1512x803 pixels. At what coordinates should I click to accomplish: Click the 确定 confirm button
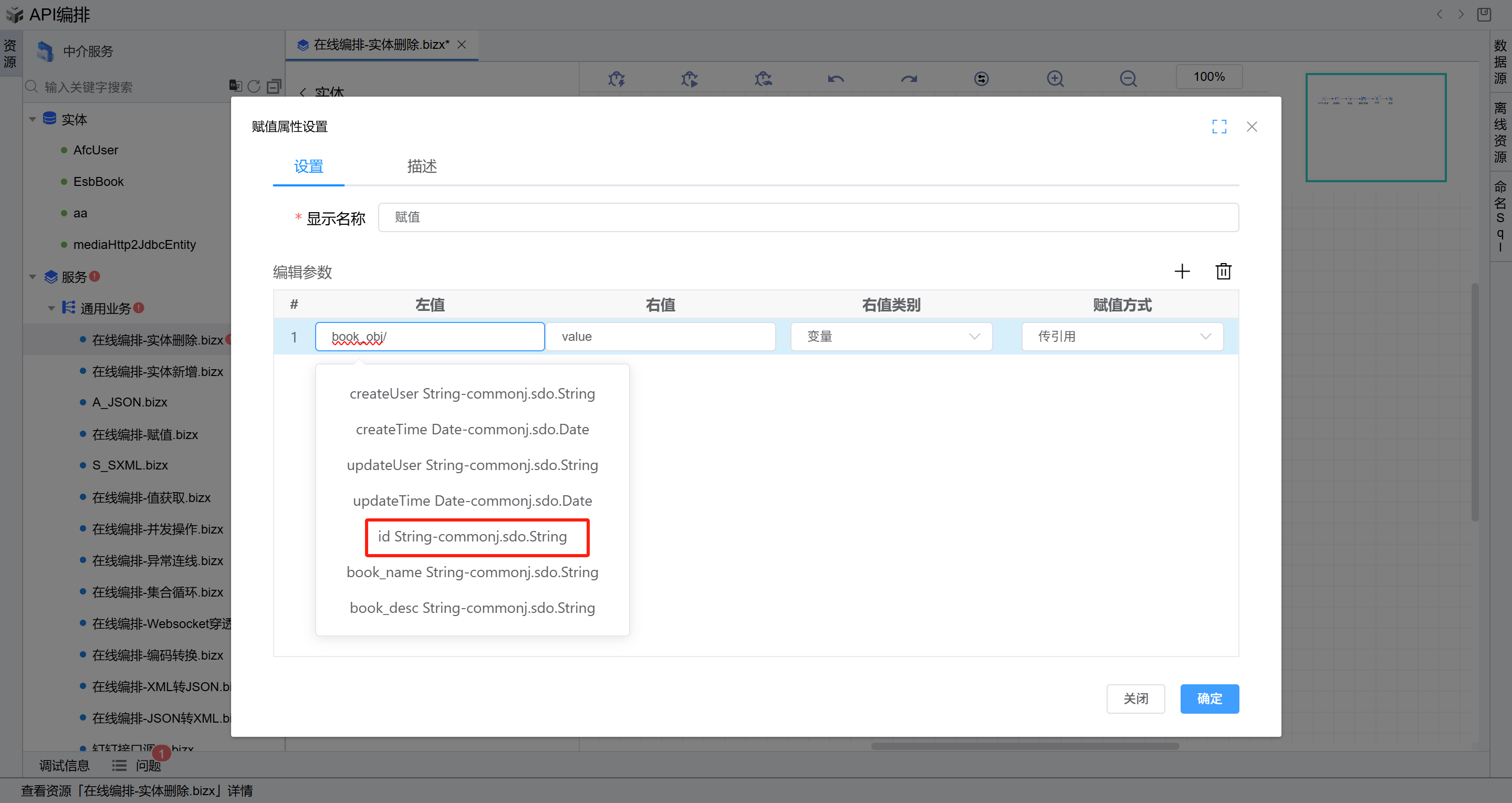click(x=1209, y=698)
